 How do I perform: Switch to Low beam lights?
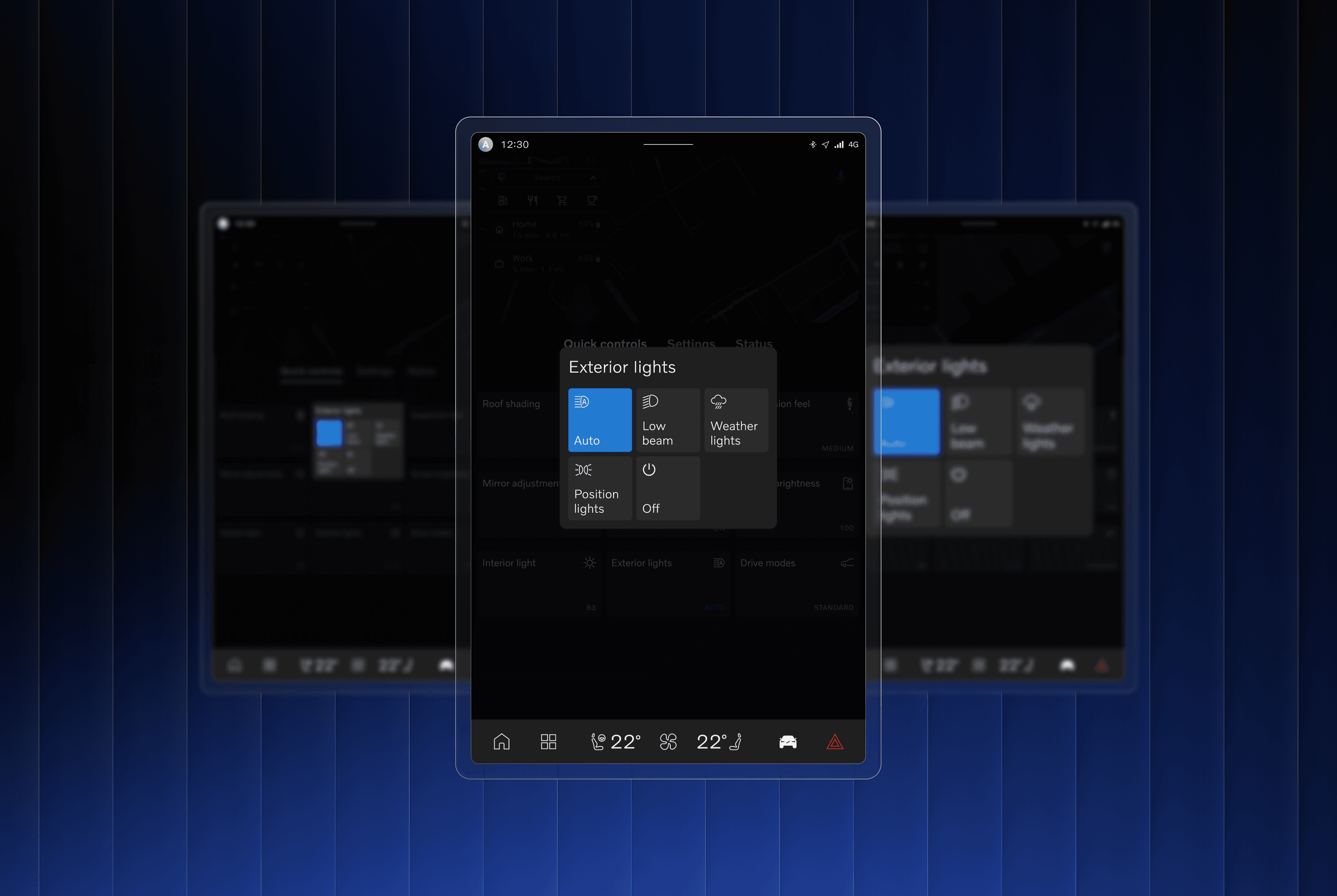668,420
